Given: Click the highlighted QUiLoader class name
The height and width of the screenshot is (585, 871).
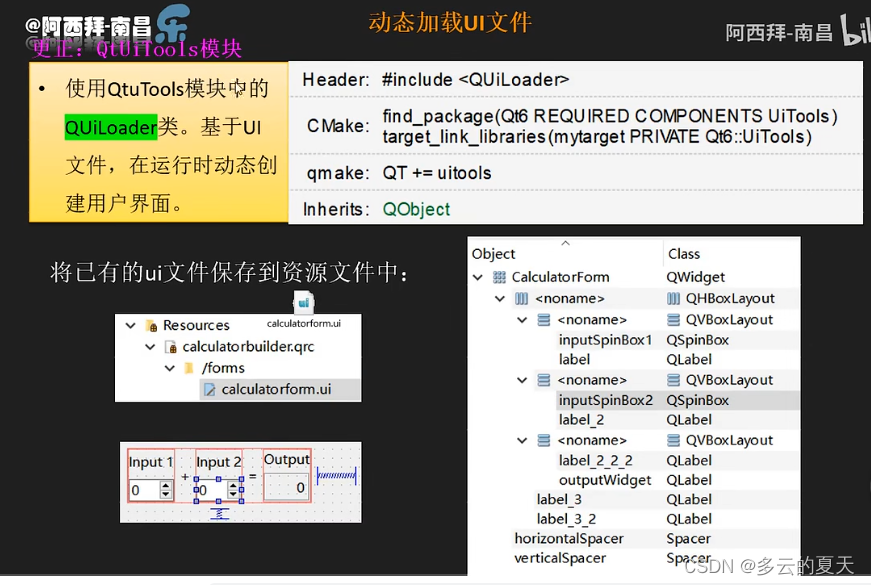Looking at the screenshot, I should tap(111, 128).
